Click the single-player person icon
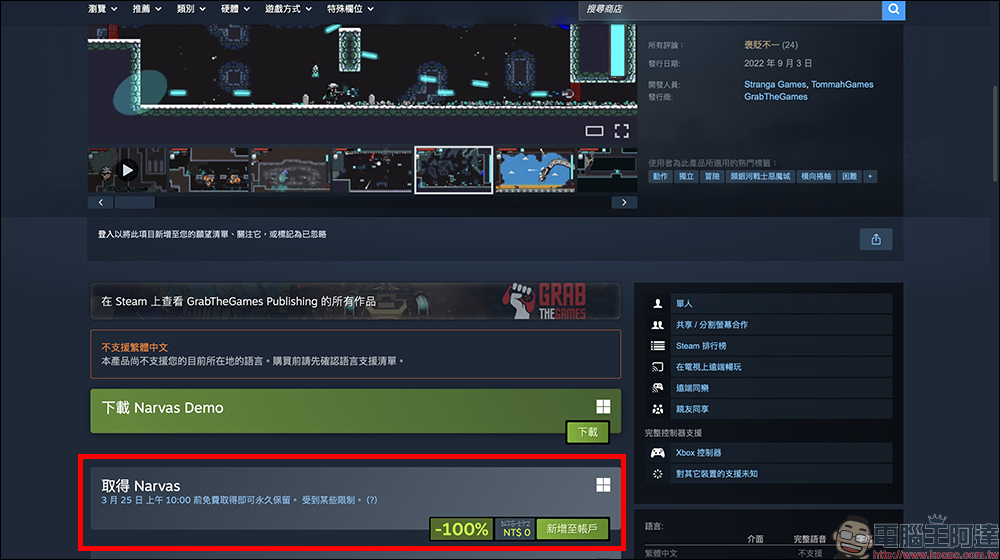 658,304
